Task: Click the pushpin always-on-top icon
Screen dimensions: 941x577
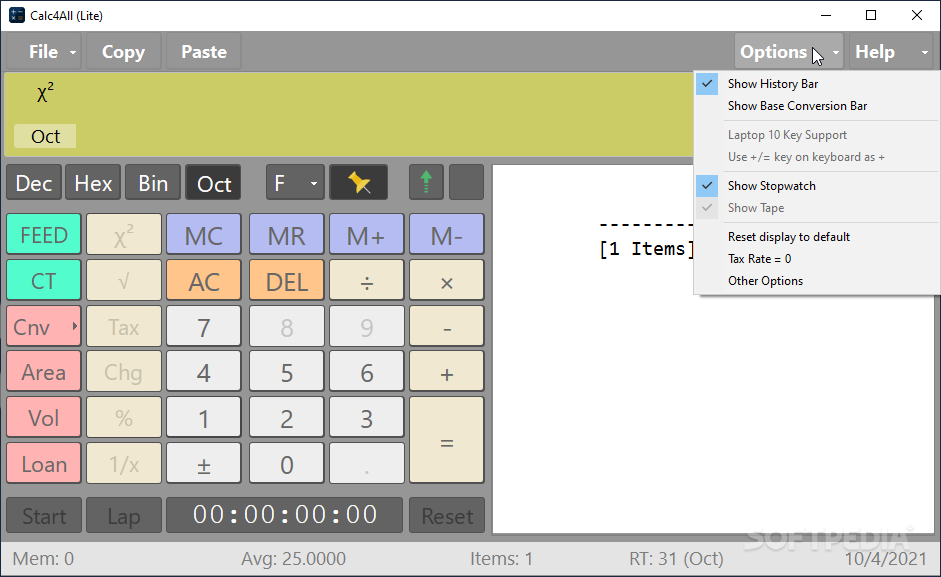Action: 358,183
